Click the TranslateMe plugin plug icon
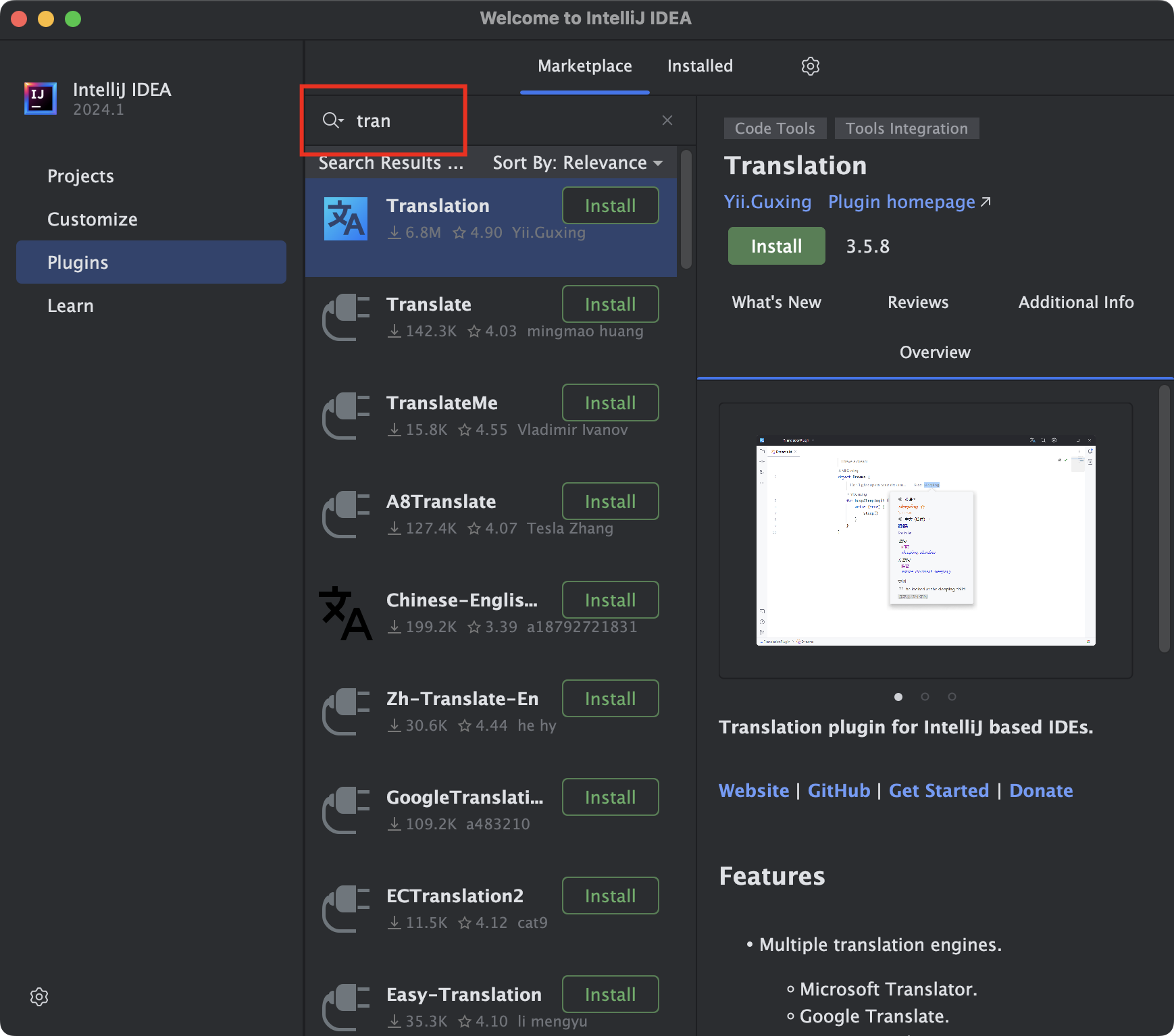This screenshot has width=1174, height=1036. tap(346, 416)
